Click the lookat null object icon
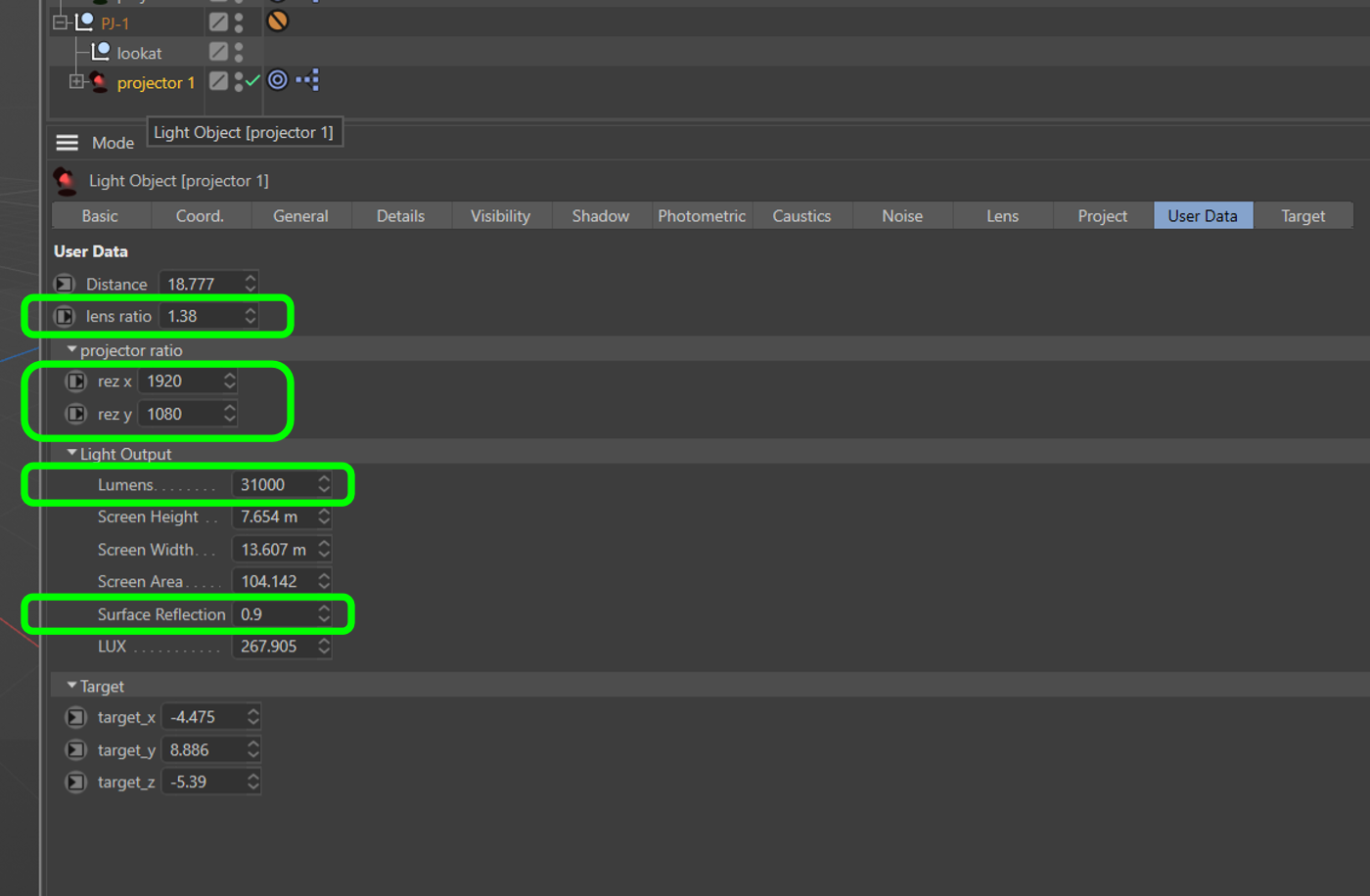The width and height of the screenshot is (1370, 896). (100, 52)
